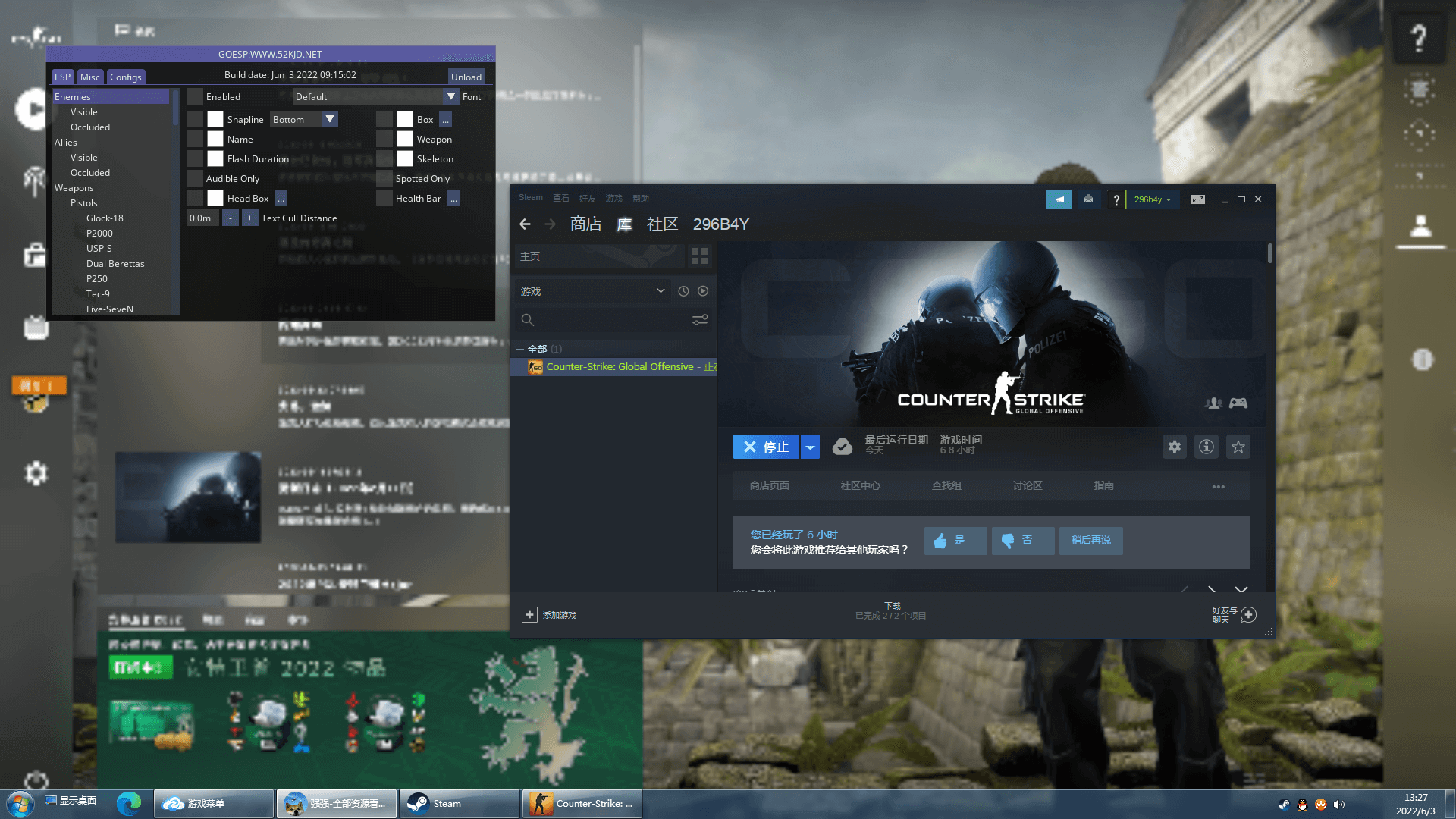This screenshot has height=819, width=1456.
Task: Toggle the Box checkbox
Action: (x=384, y=119)
